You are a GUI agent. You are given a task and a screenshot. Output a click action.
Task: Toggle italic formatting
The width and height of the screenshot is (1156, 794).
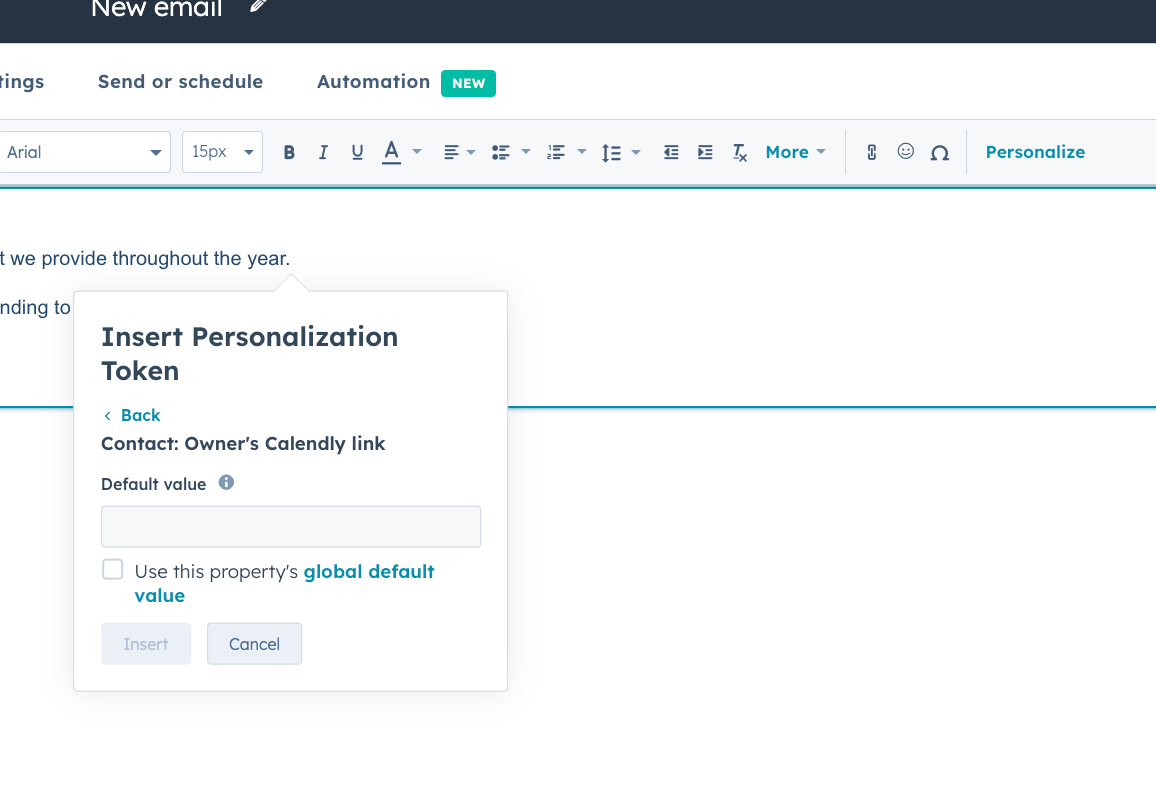pos(323,153)
